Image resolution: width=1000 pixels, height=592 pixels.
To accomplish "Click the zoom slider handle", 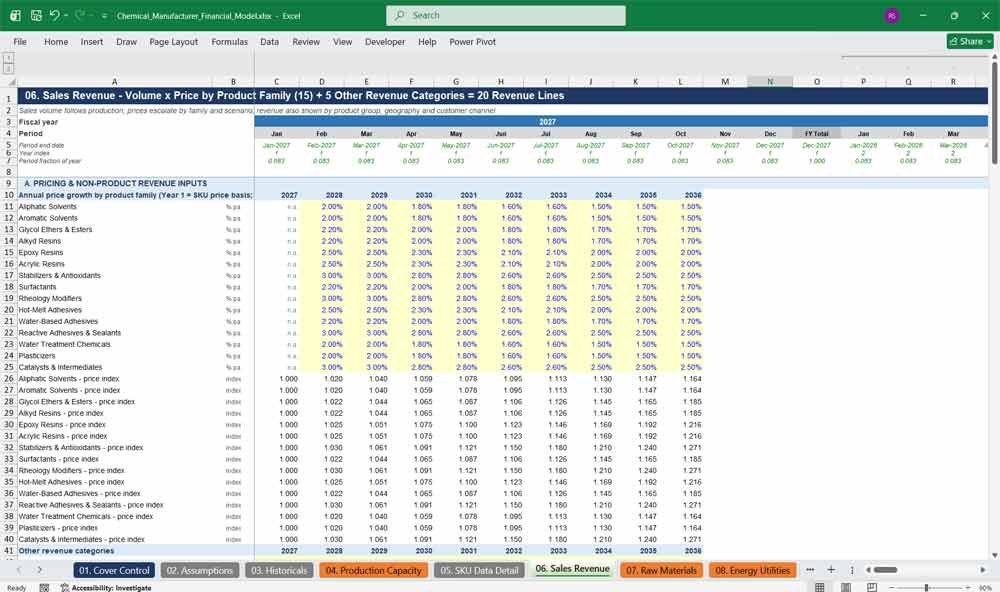I will [927, 588].
